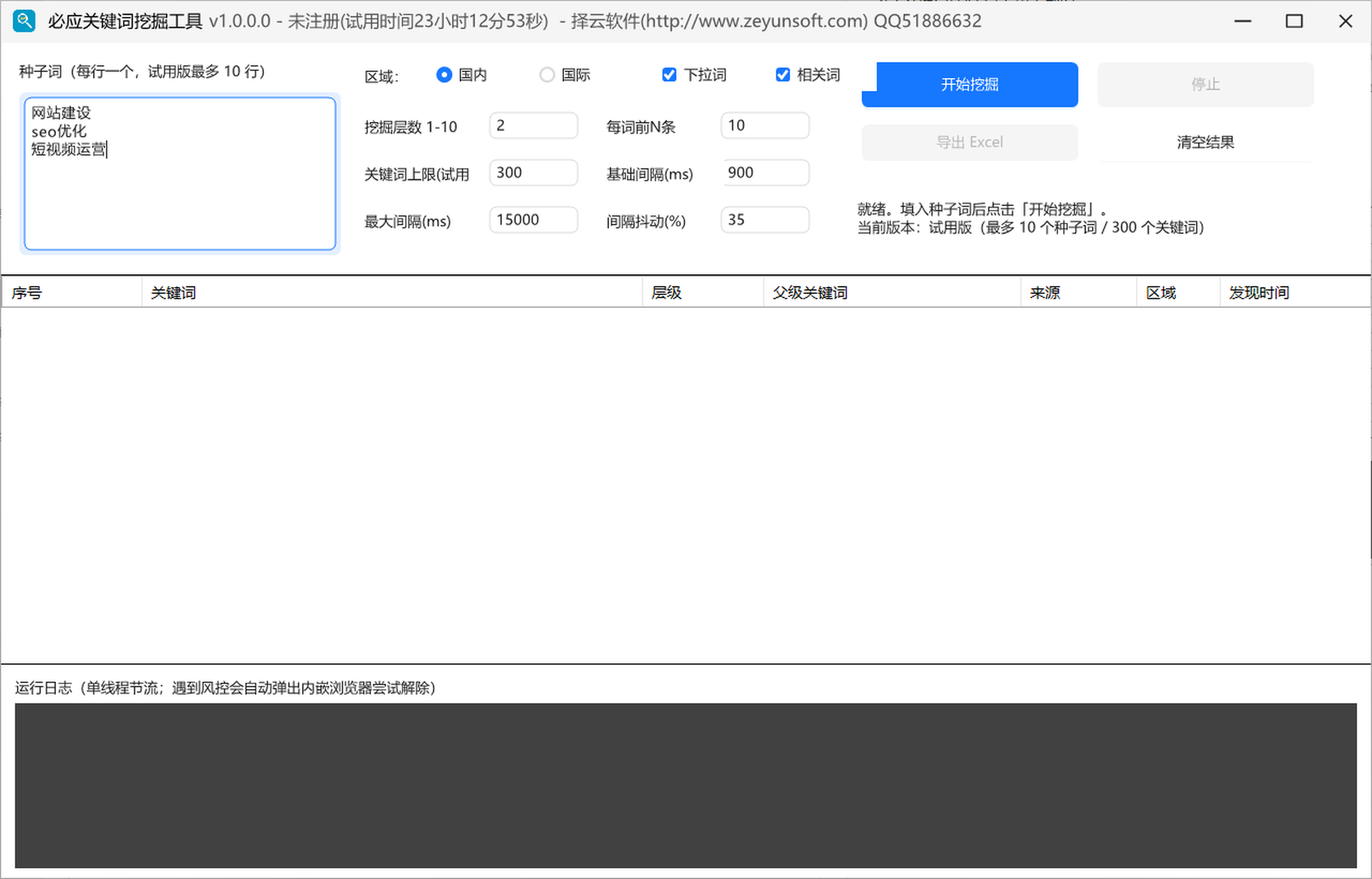Click the app magnifier icon in title bar
Screen dimensions: 1372x879
(24, 21)
